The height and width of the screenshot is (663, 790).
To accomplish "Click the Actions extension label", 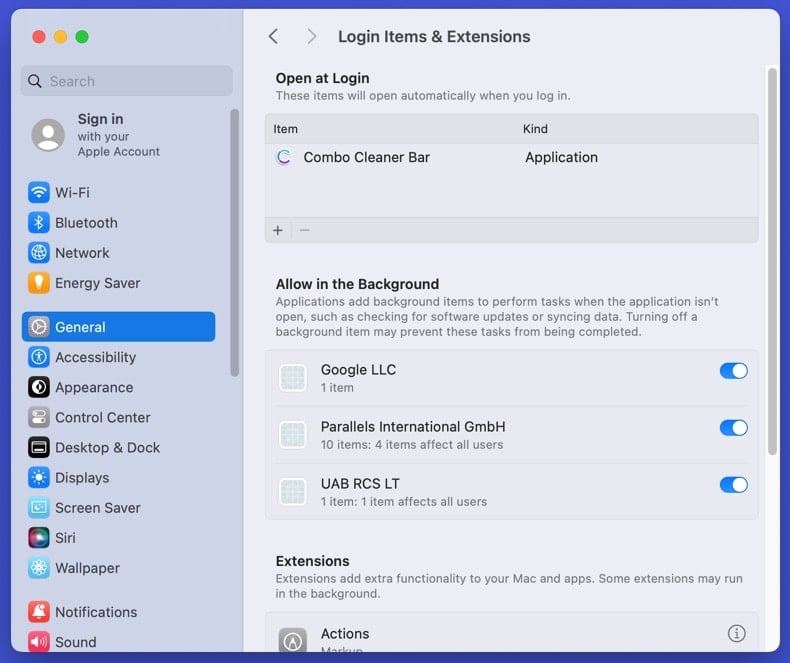I will (345, 634).
